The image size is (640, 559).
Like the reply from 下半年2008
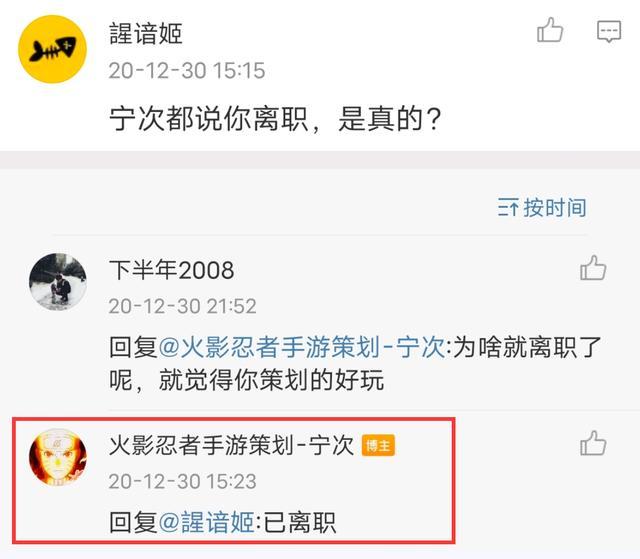(x=593, y=268)
